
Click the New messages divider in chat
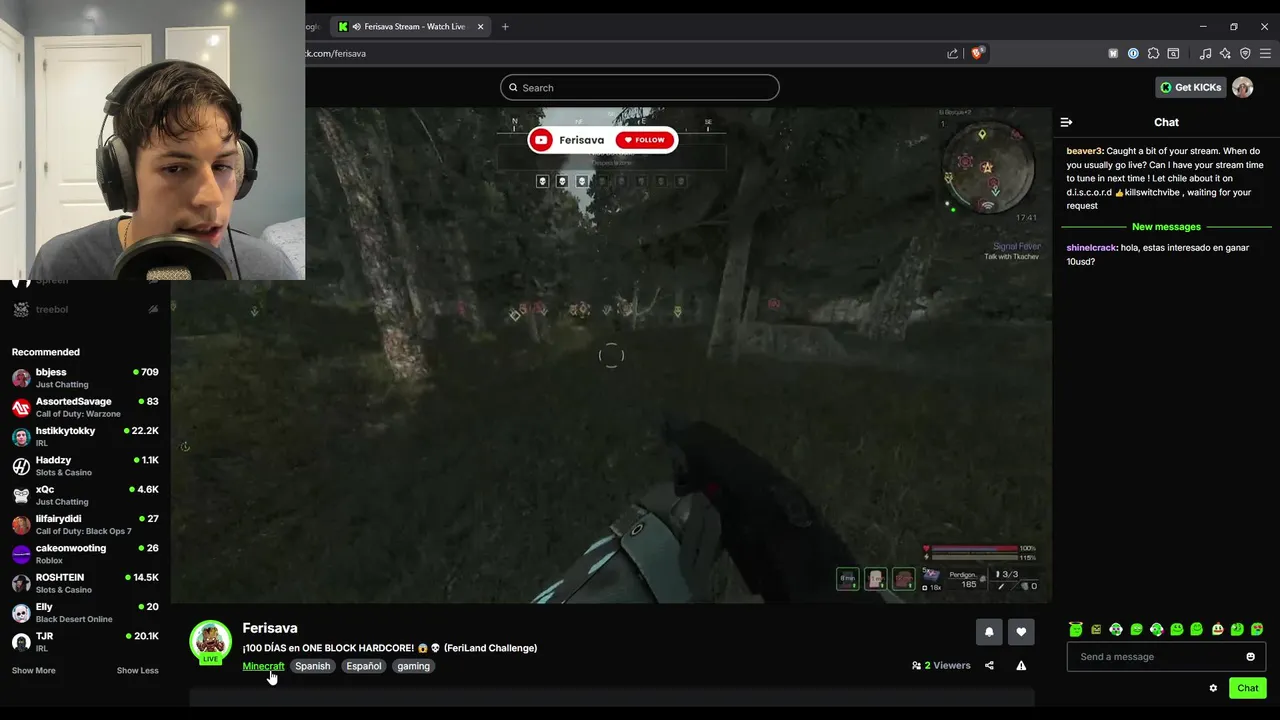(x=1166, y=227)
